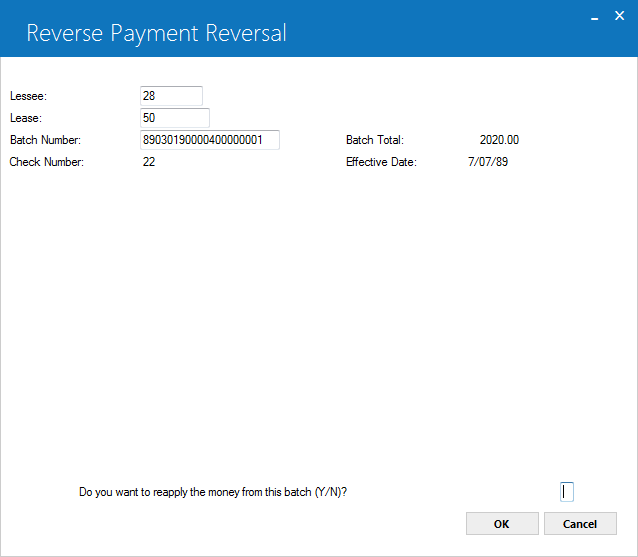Click the Batch Total value 2020.00
This screenshot has height=557, width=638.
coord(499,140)
